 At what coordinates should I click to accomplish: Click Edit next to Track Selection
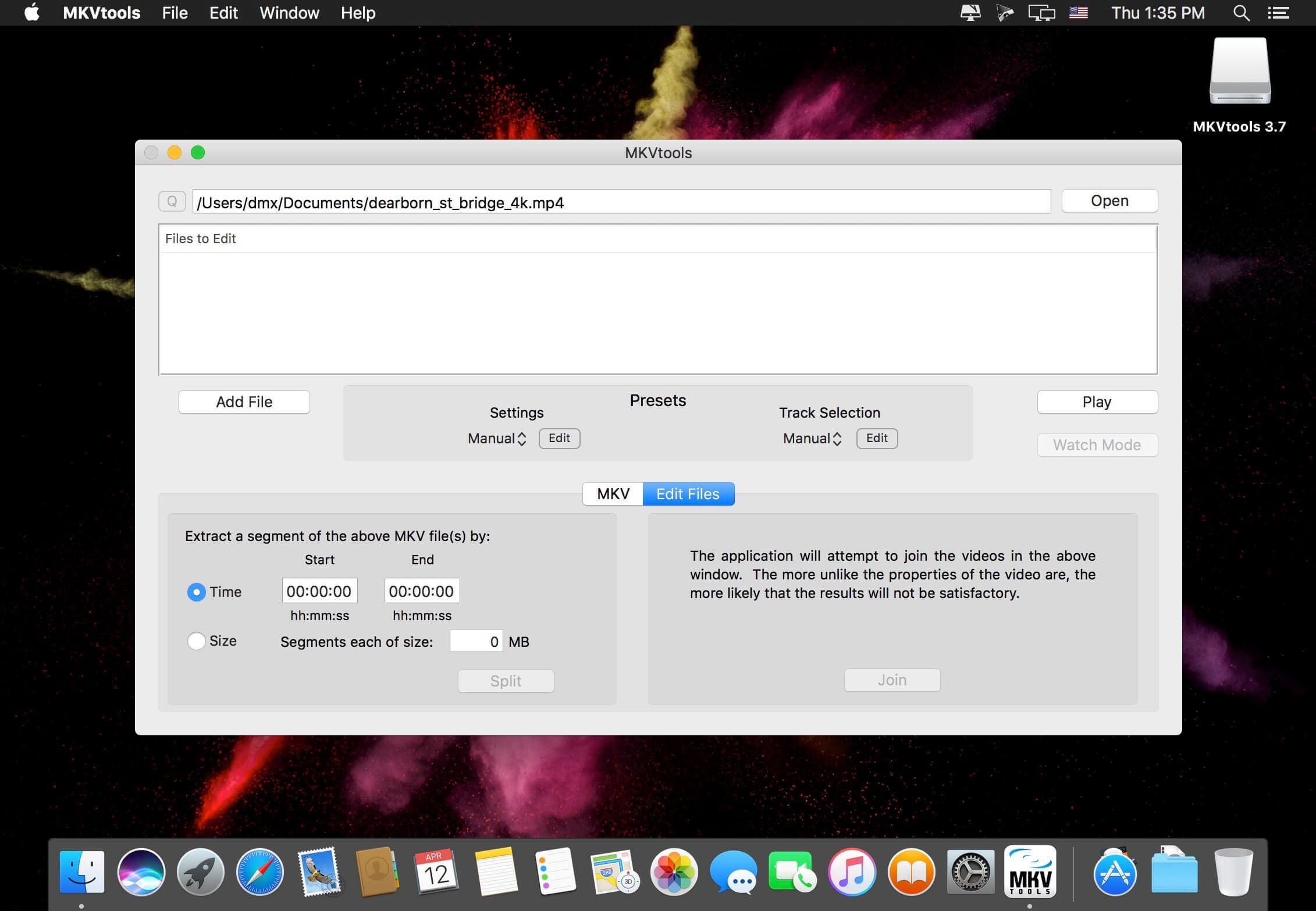point(877,438)
